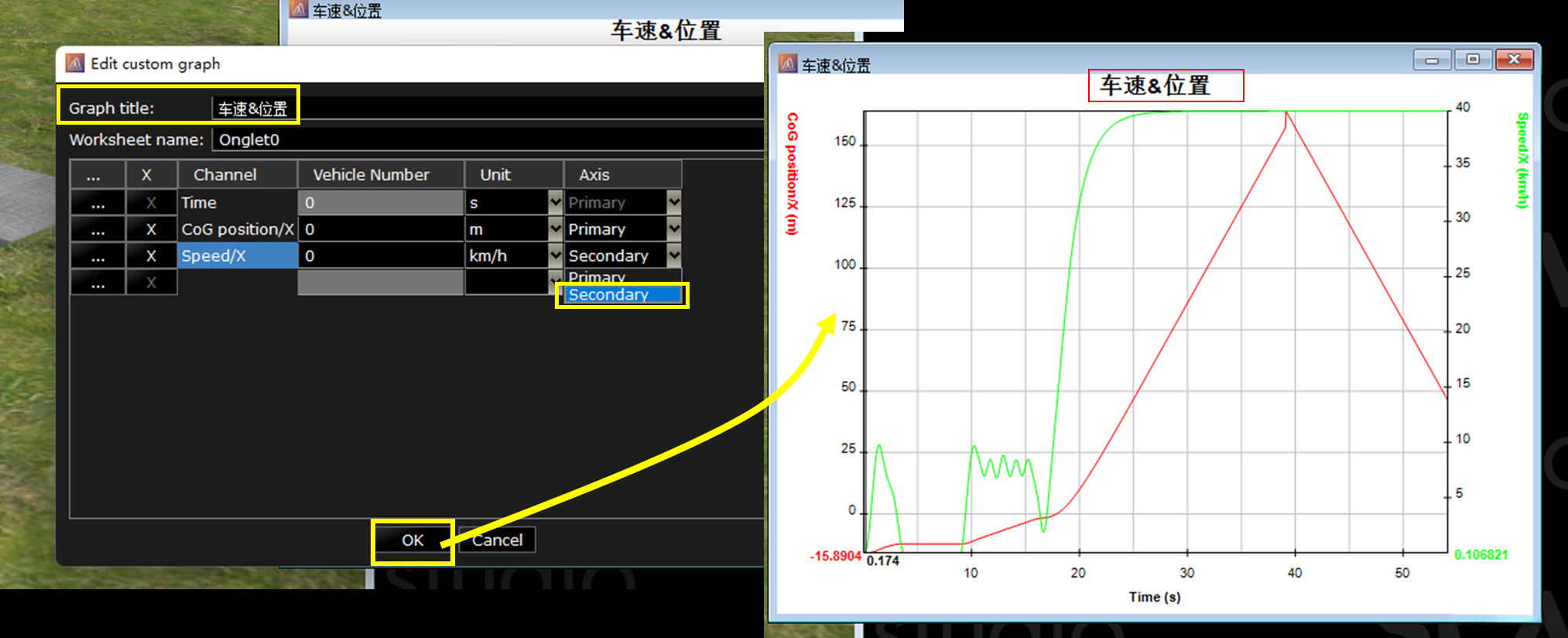The image size is (1568, 638).
Task: Open the browse button in the Time row
Action: pos(98,203)
